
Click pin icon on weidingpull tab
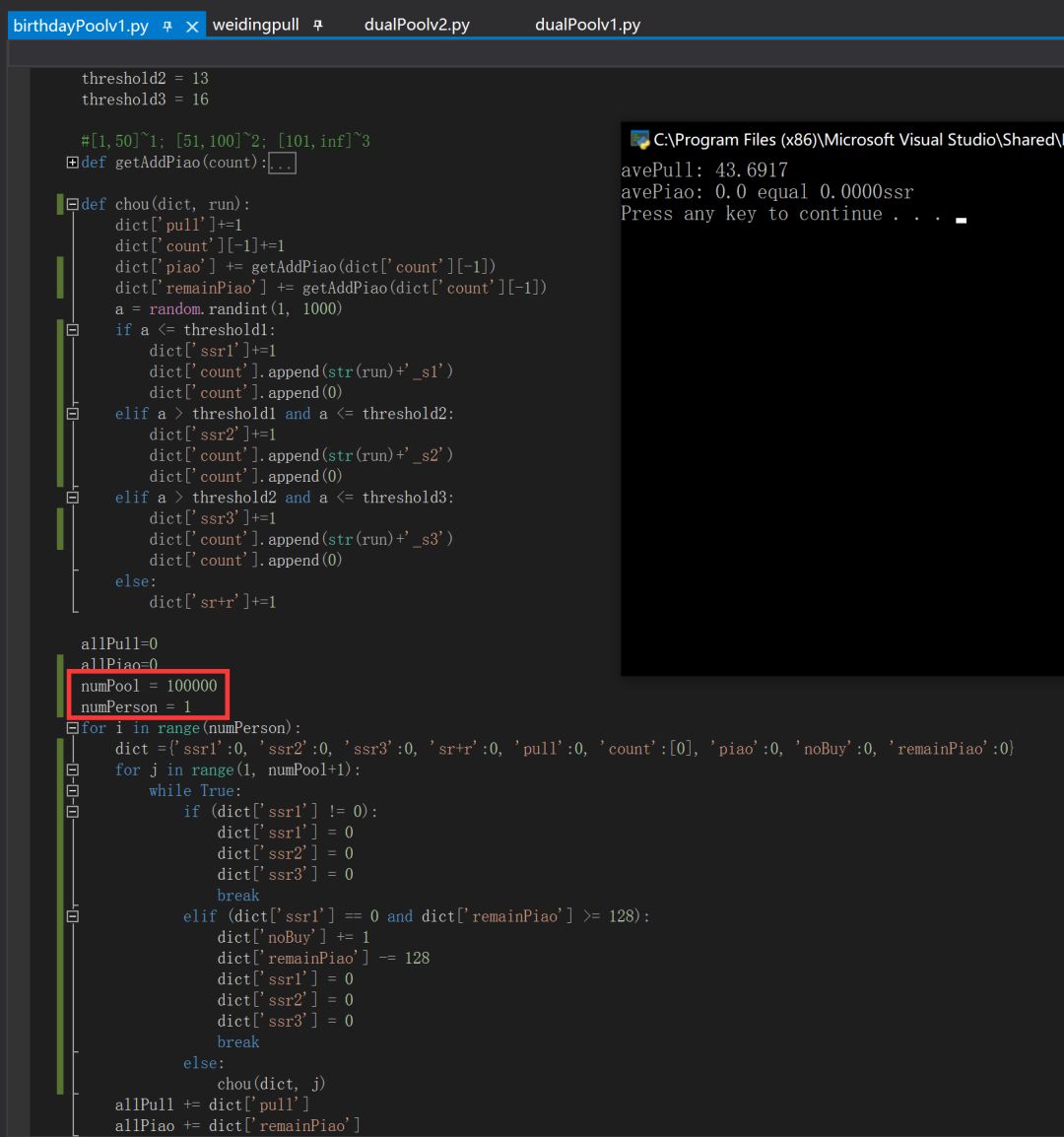click(317, 25)
